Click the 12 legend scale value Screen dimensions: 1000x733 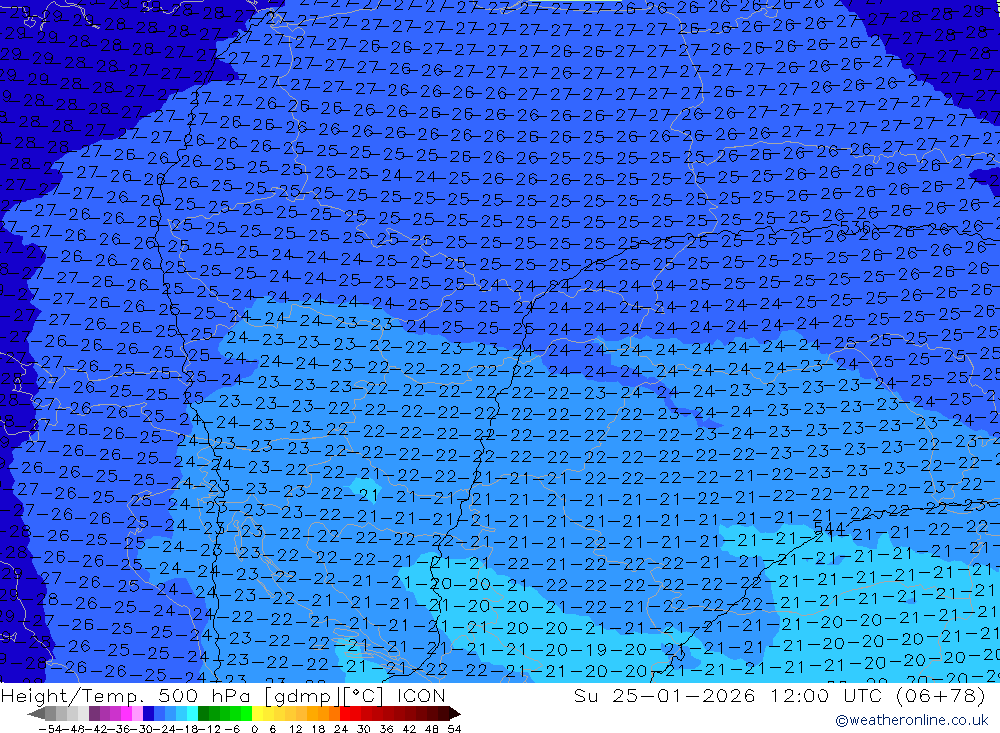pos(296,729)
